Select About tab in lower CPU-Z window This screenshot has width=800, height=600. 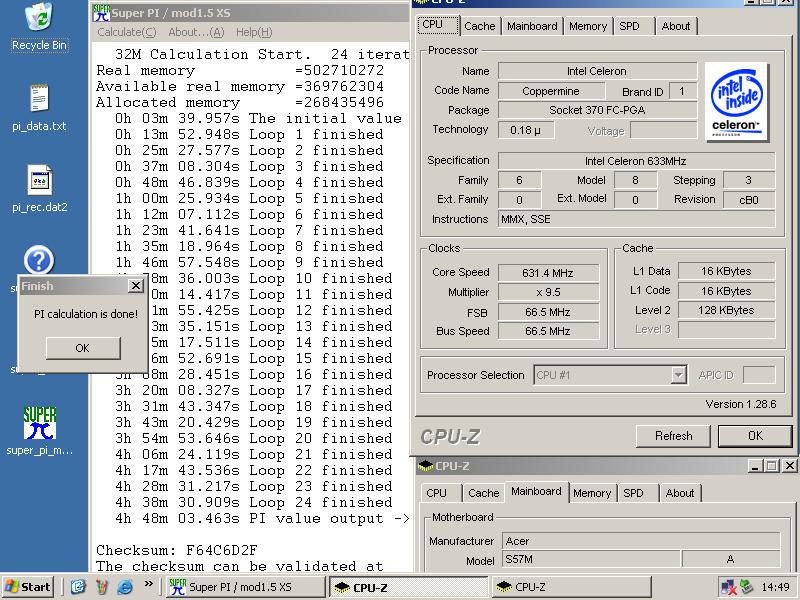(680, 493)
